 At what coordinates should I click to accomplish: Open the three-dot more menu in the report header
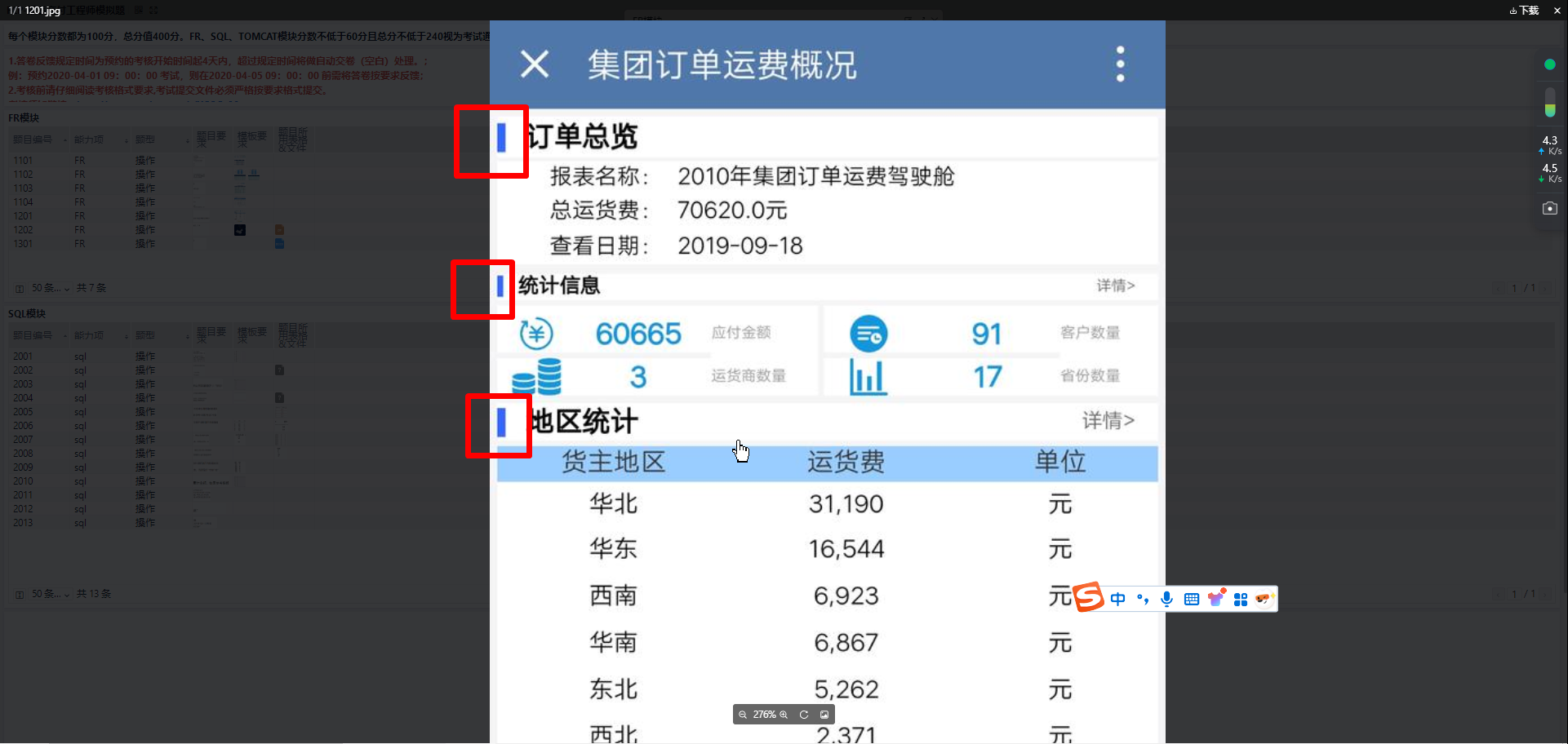1120,64
